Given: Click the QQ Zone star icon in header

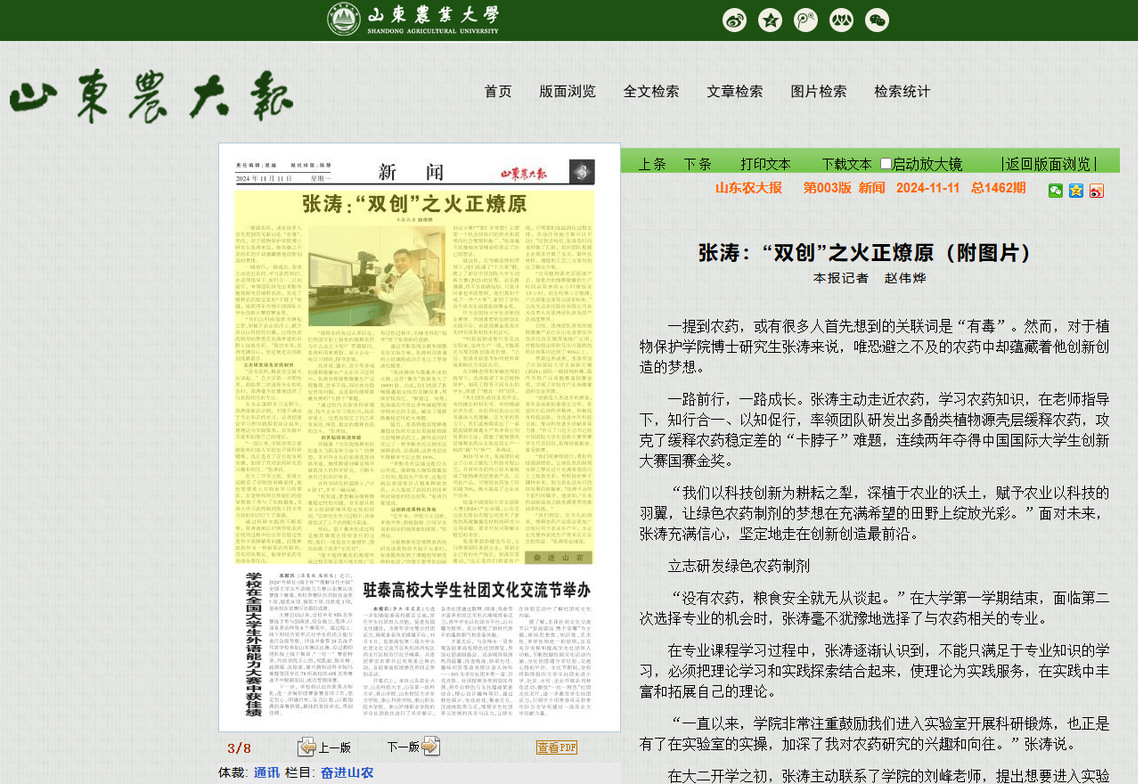Looking at the screenshot, I should pyautogui.click(x=770, y=20).
